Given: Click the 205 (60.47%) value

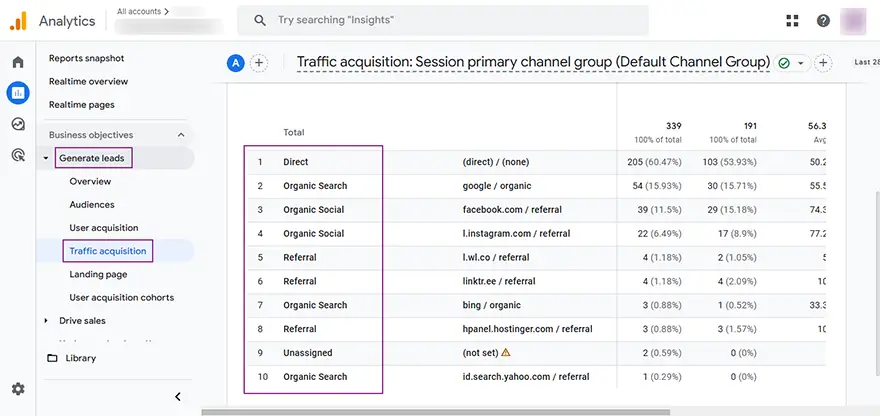Looking at the screenshot, I should click(x=654, y=162).
